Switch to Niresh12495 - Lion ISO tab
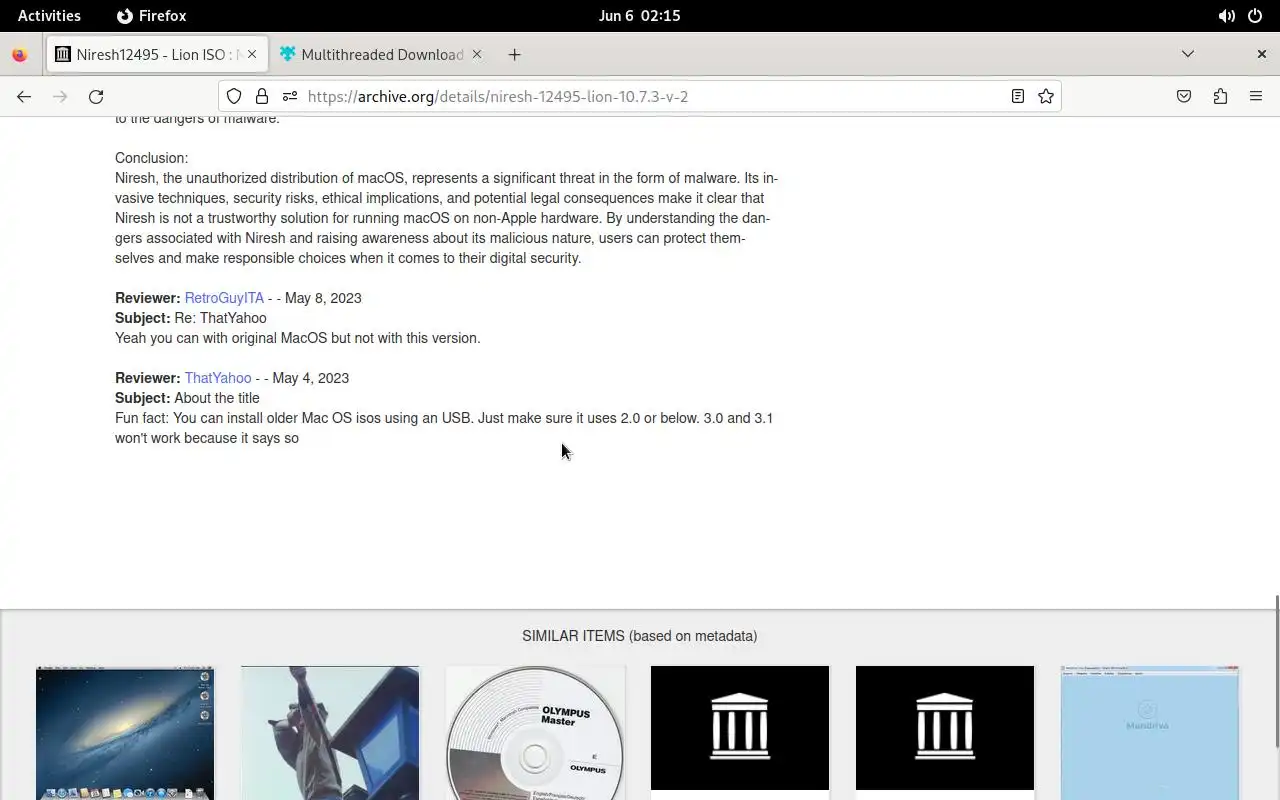 (157, 54)
